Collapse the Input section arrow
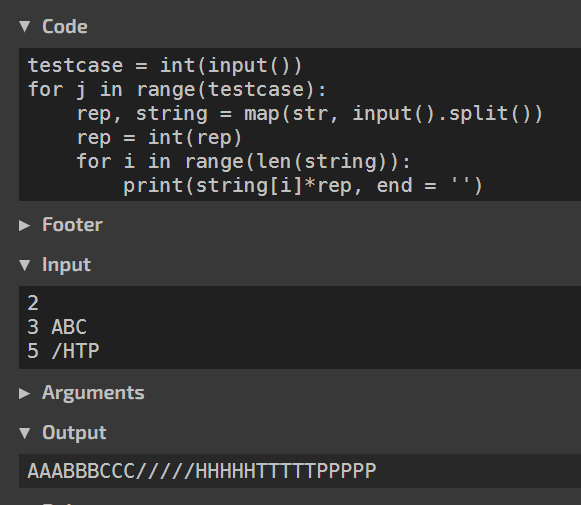Image resolution: width=581 pixels, height=505 pixels. pos(25,265)
